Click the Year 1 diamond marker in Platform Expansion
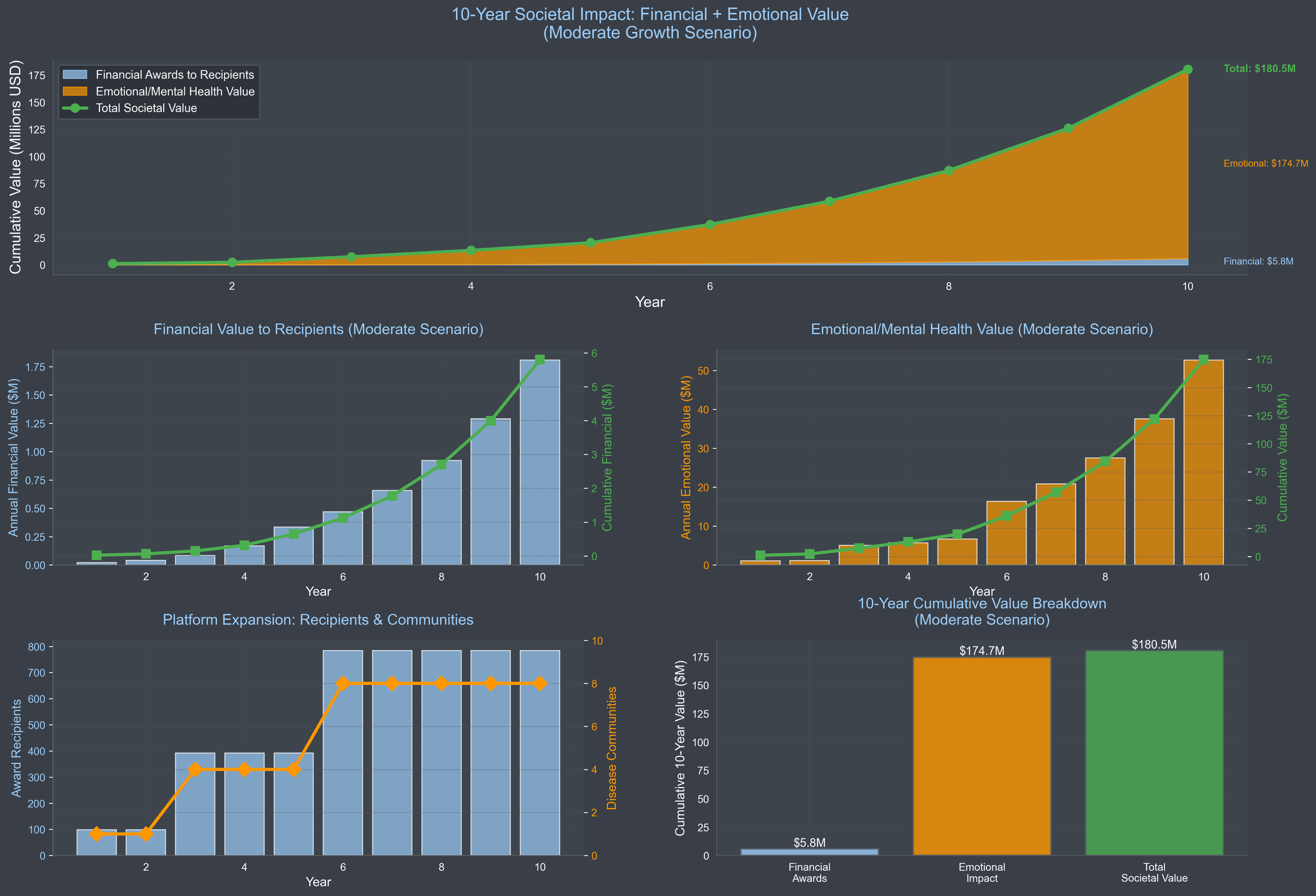Image resolution: width=1316 pixels, height=896 pixels. (x=96, y=834)
